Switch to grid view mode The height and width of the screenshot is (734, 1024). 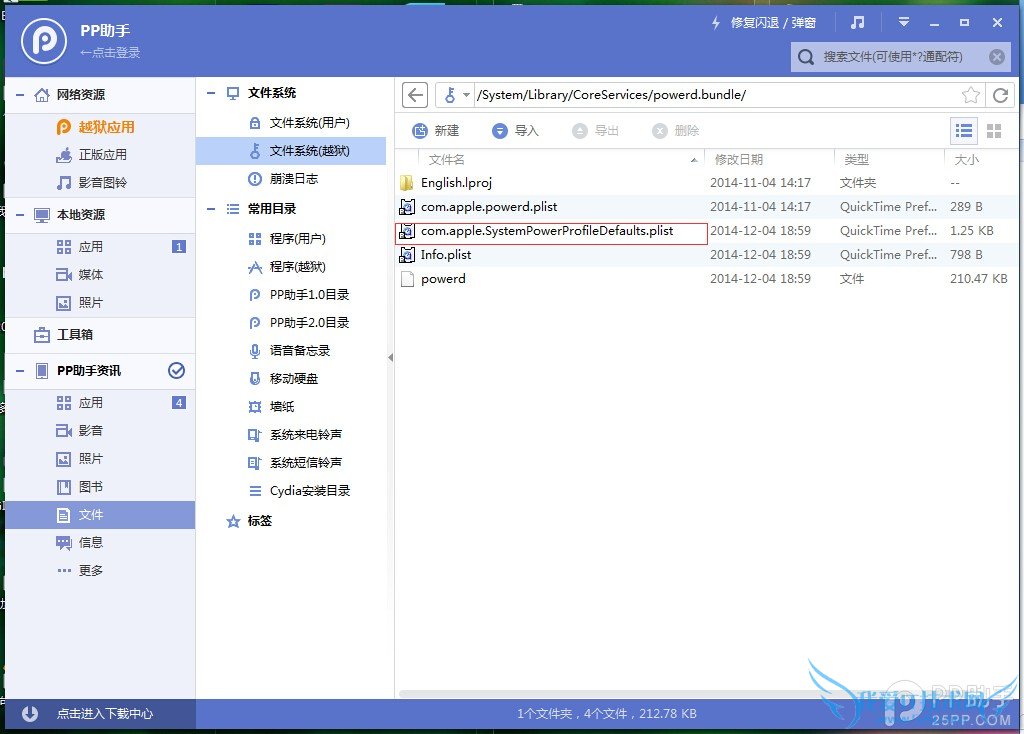[996, 130]
